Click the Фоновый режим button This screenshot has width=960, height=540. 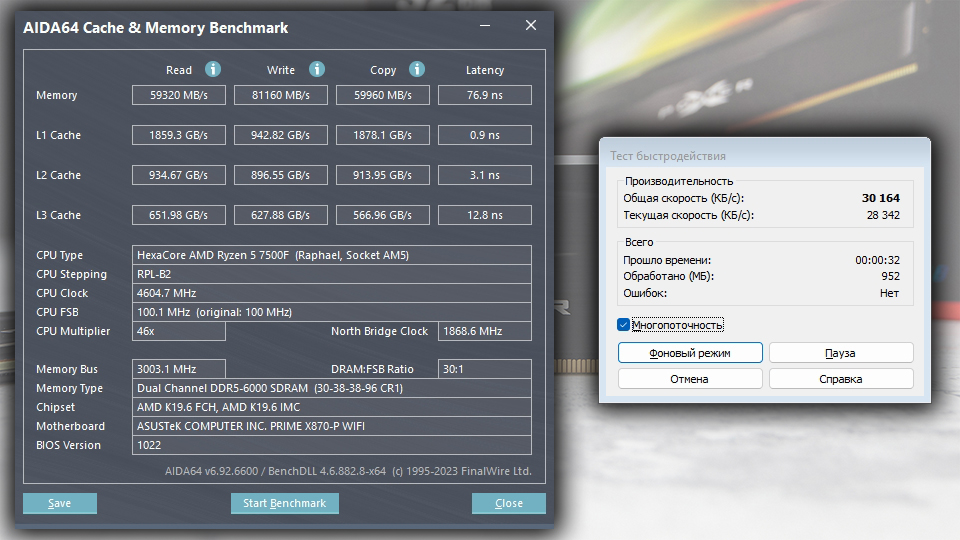(x=690, y=353)
